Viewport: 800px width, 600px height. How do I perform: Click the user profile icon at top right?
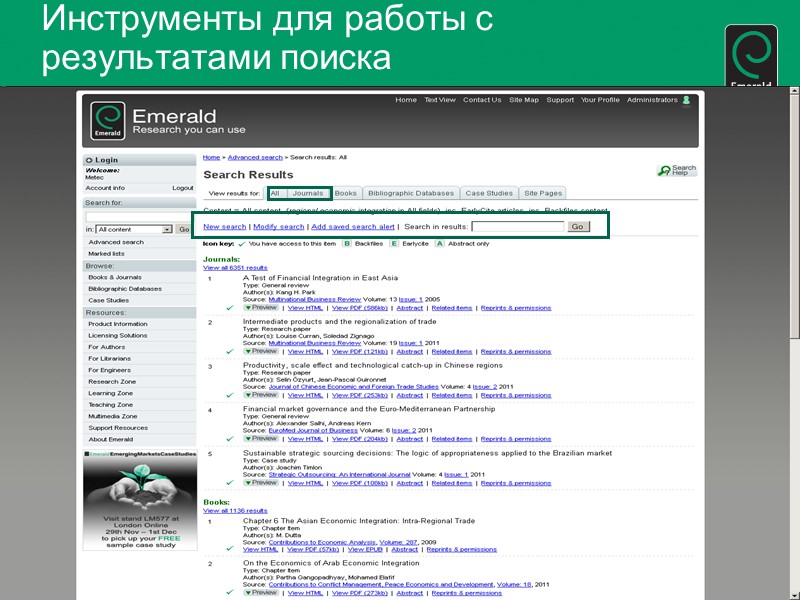(684, 100)
